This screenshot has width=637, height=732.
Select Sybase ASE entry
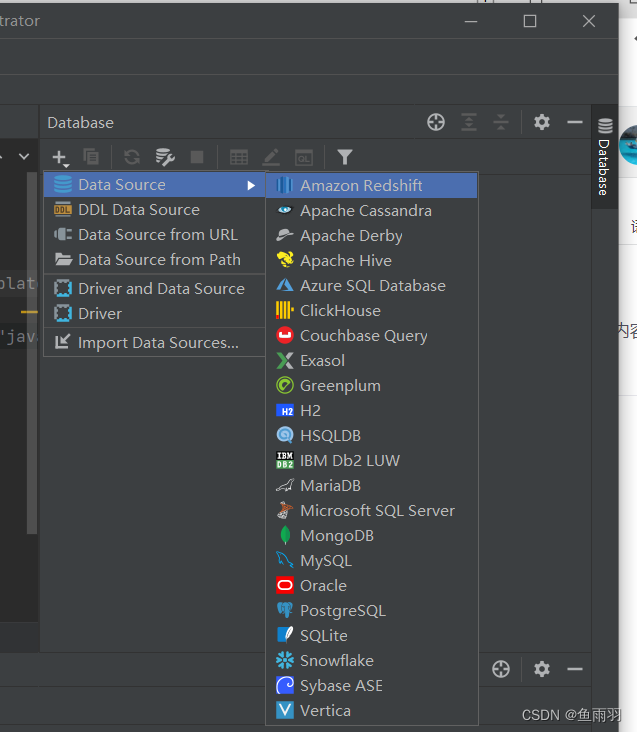pos(372,686)
